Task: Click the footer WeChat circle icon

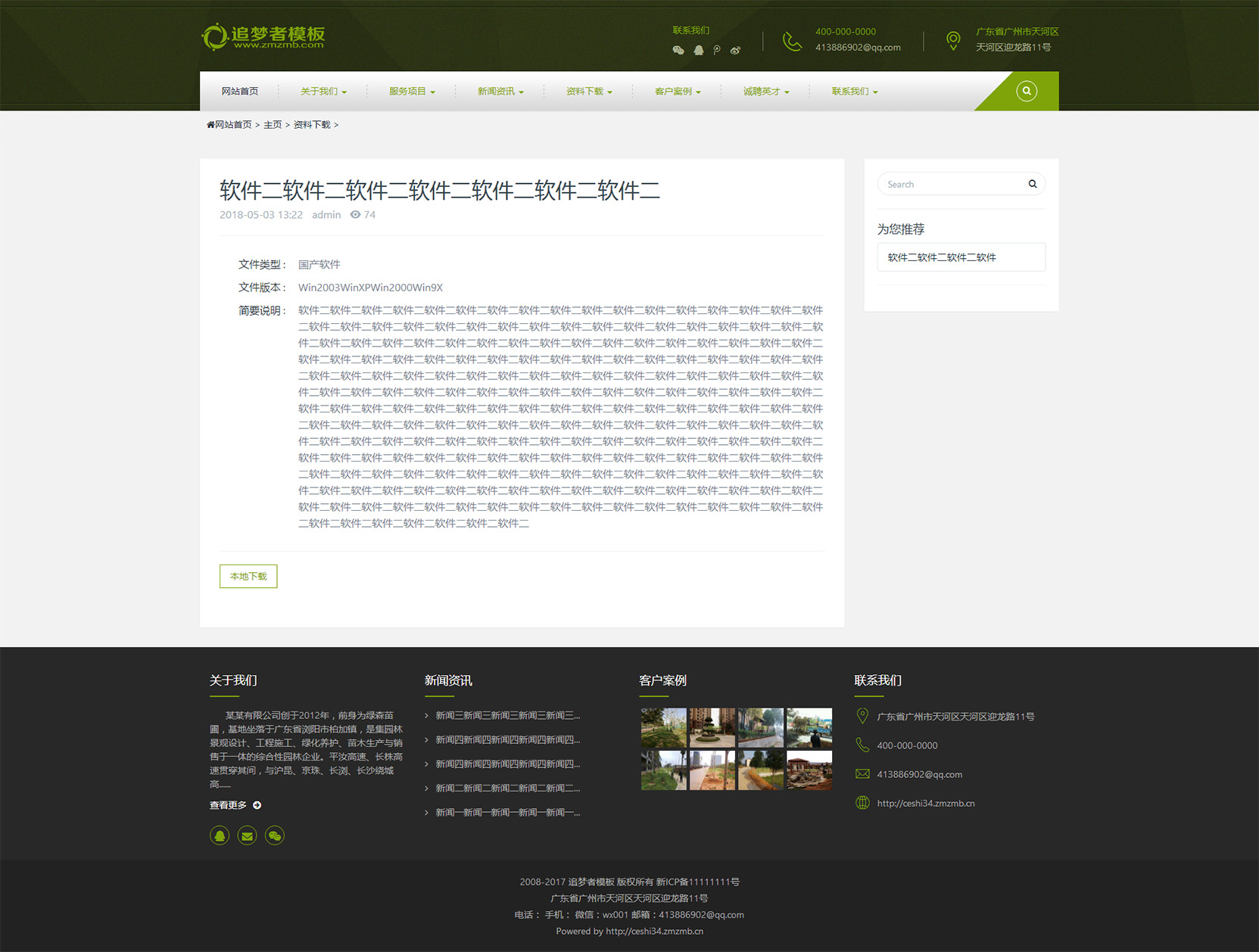Action: [x=275, y=835]
